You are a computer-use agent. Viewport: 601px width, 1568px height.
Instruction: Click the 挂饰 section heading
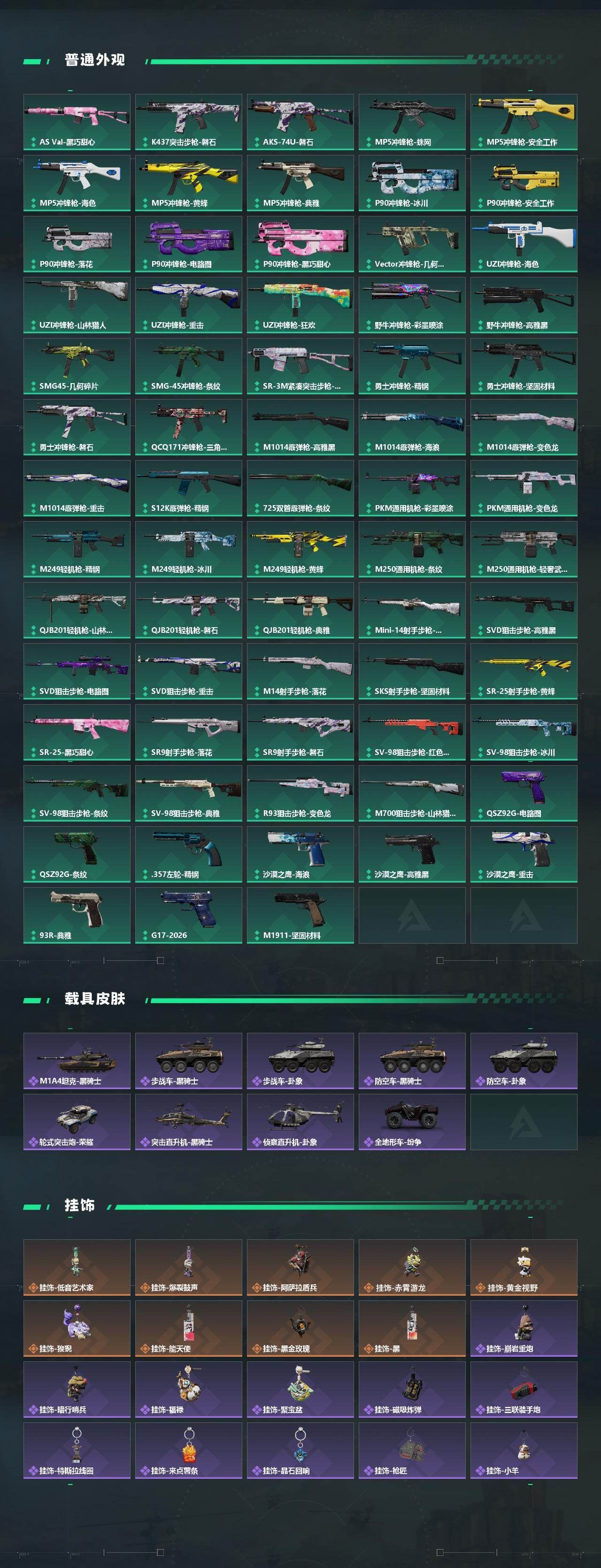coord(80,1205)
